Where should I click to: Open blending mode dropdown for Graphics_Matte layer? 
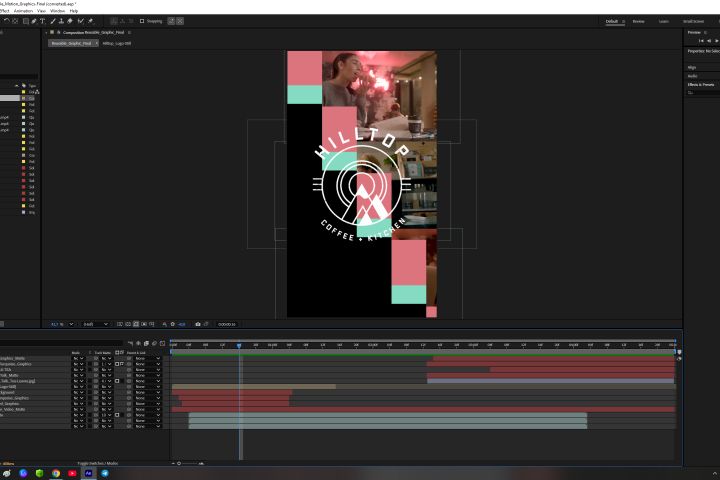pyautogui.click(x=79, y=358)
